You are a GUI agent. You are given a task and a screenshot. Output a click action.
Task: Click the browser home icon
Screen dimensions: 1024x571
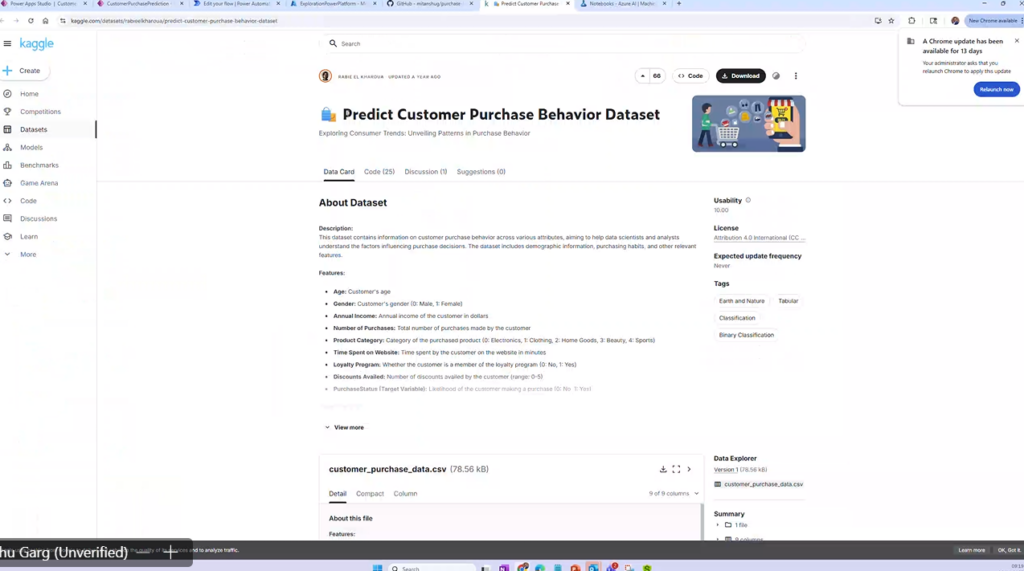[45, 21]
